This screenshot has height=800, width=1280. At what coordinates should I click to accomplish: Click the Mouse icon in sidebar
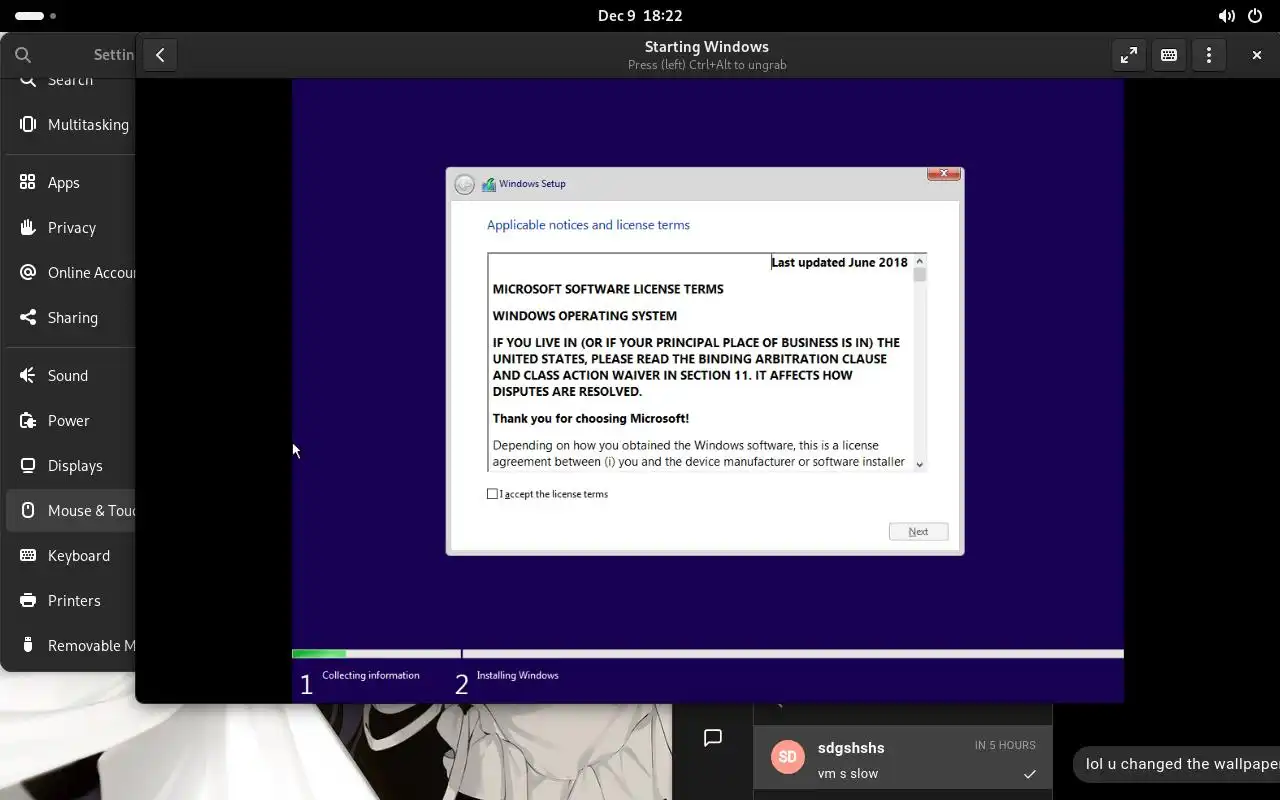(28, 511)
